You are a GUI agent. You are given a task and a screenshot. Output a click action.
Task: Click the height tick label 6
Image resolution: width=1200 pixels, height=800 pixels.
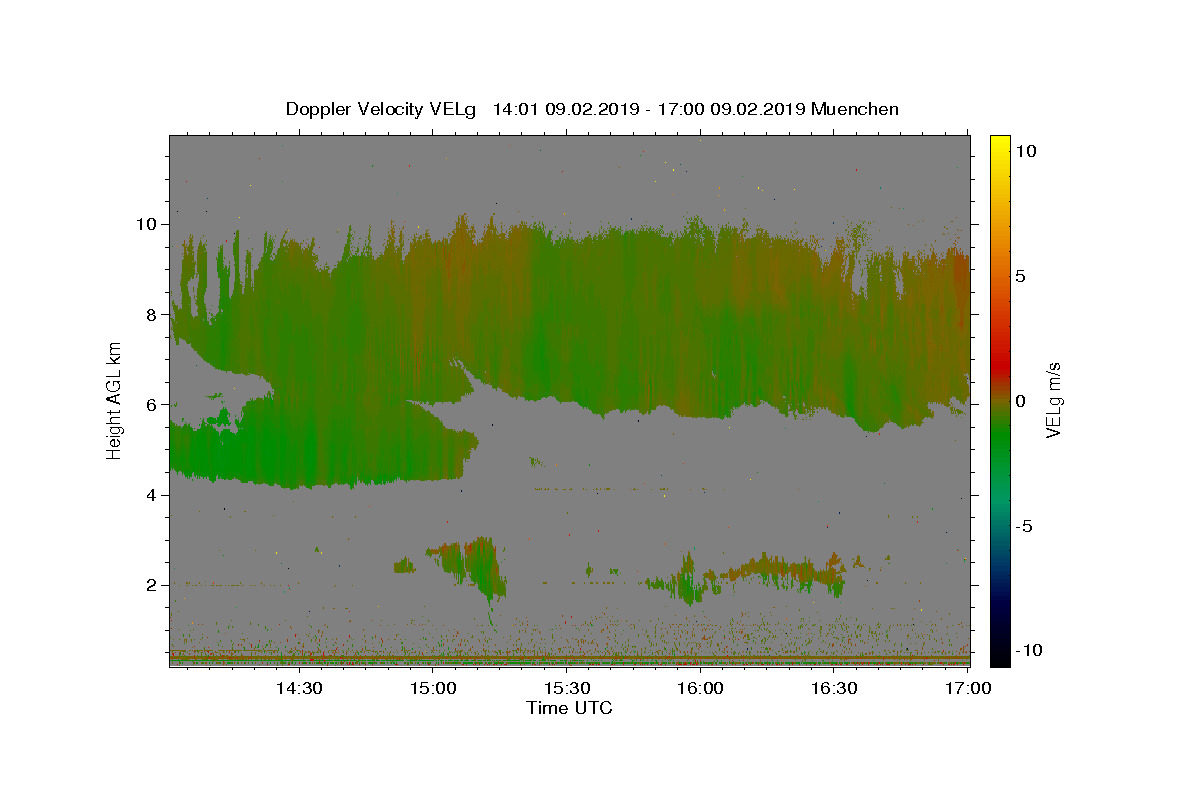151,405
